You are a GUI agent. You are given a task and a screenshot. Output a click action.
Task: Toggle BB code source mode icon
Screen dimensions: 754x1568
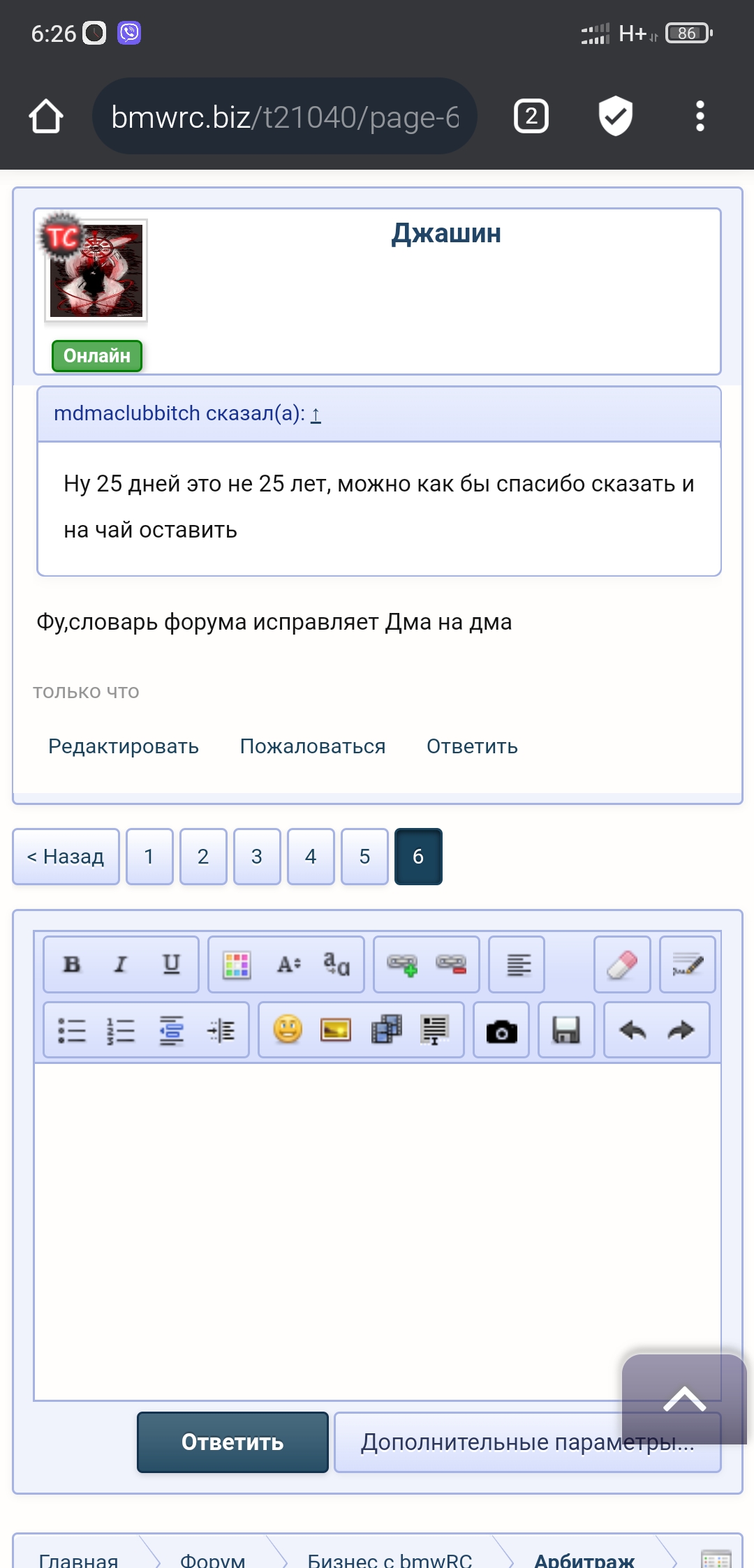coord(688,965)
